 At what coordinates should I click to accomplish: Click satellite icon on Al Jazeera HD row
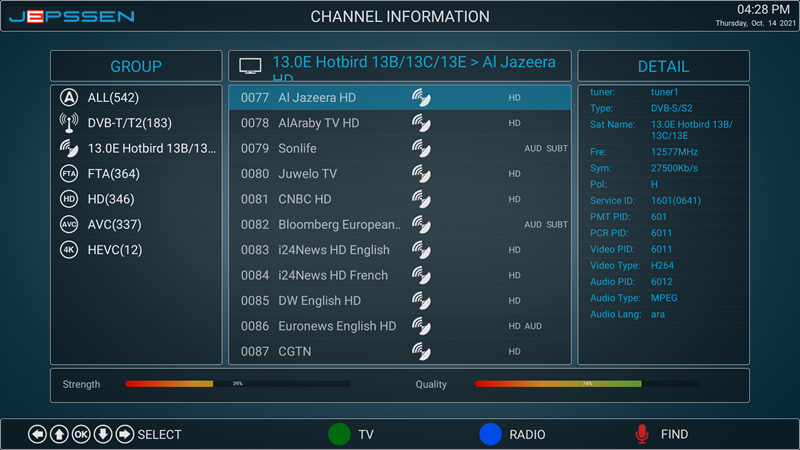click(421, 97)
